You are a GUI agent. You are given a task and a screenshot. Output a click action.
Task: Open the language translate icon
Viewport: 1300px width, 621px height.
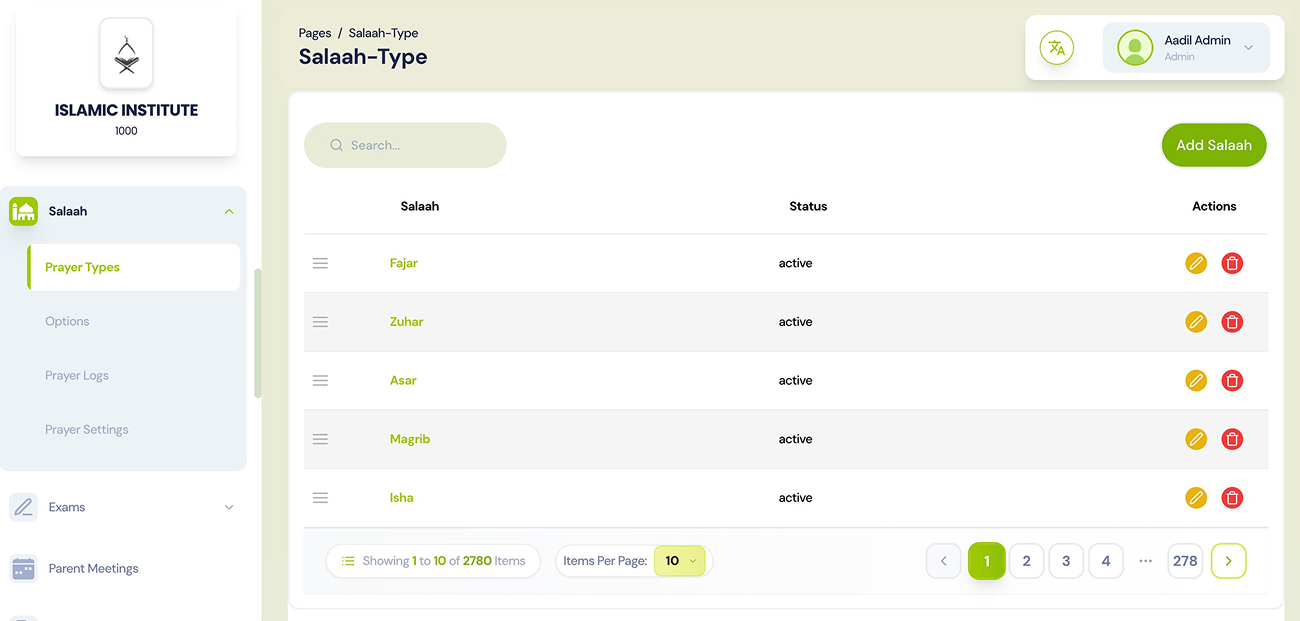click(x=1056, y=48)
